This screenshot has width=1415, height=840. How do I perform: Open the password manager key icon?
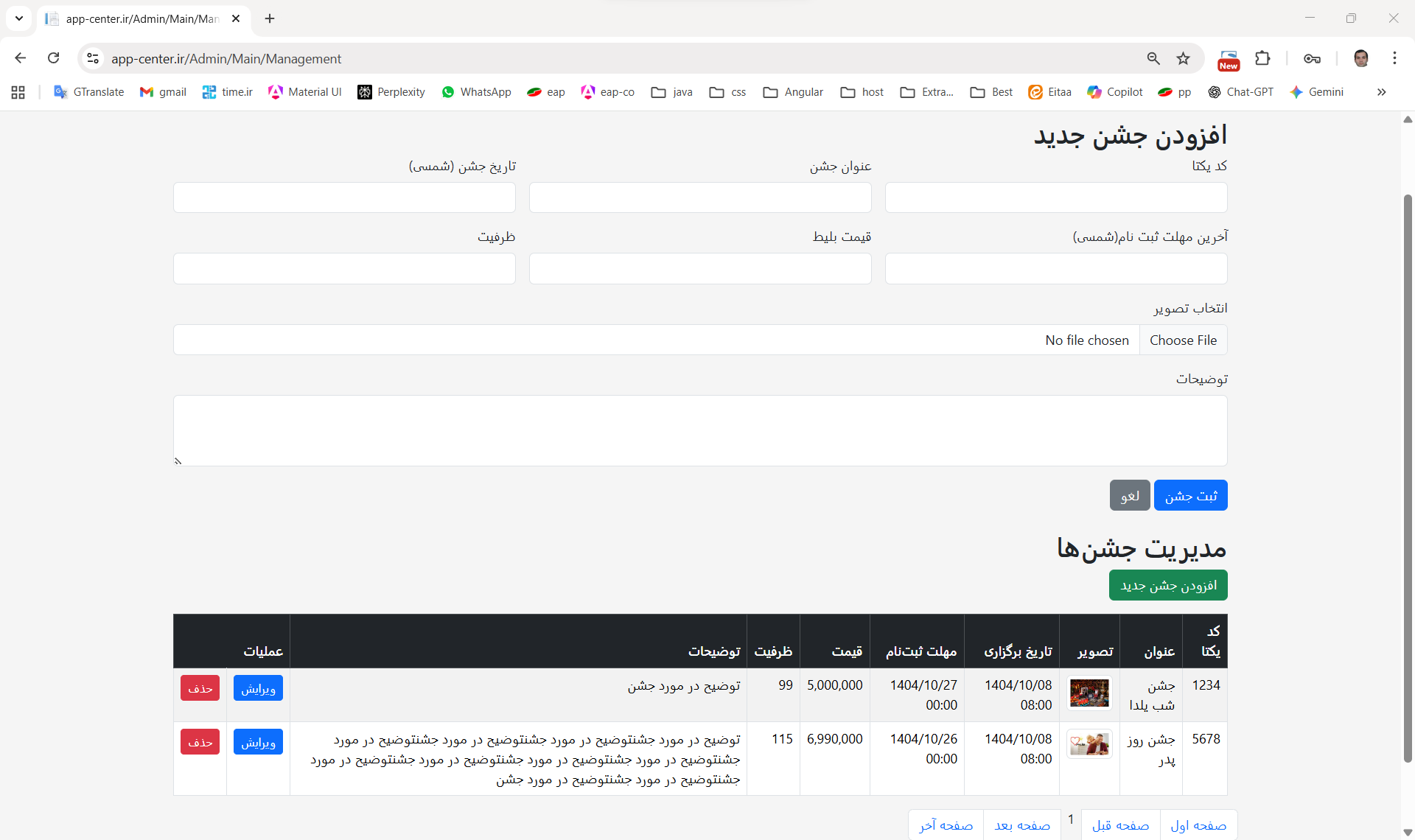click(1312, 58)
